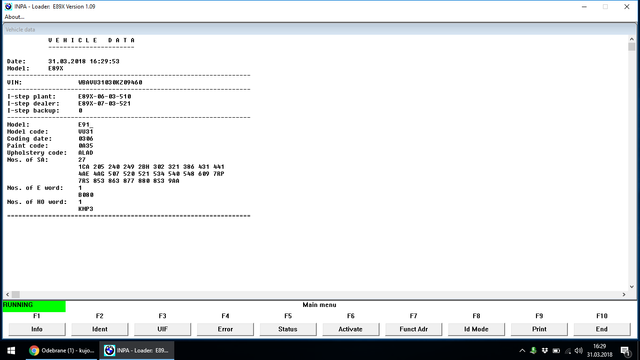Click the RUNNING status indicator
The width and height of the screenshot is (640, 360).
coord(34,305)
